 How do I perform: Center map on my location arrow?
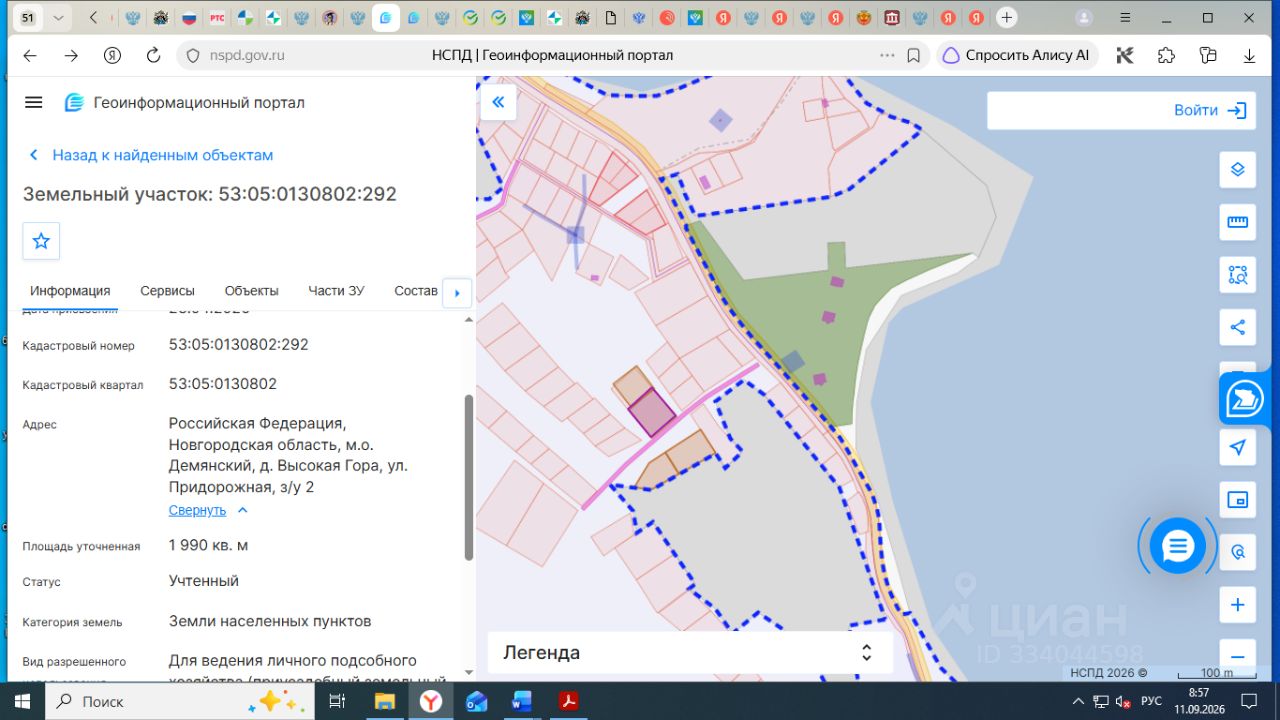click(1237, 447)
